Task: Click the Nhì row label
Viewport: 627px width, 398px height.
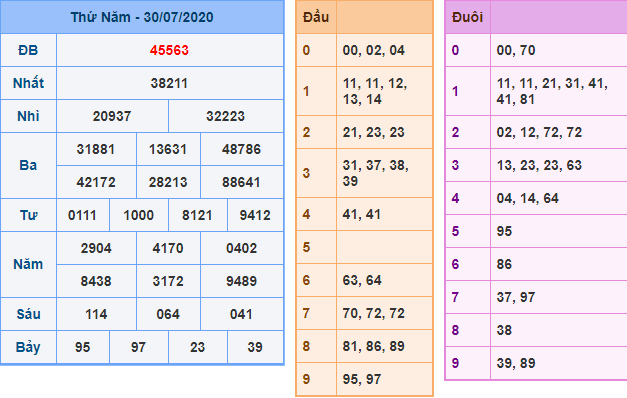Action: [x=28, y=116]
